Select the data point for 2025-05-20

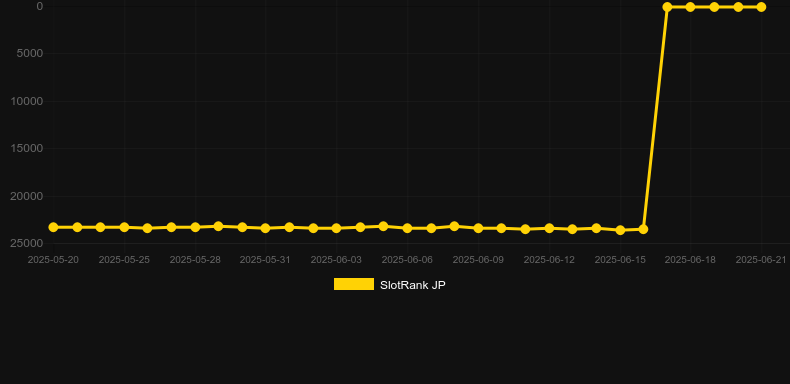click(x=53, y=227)
